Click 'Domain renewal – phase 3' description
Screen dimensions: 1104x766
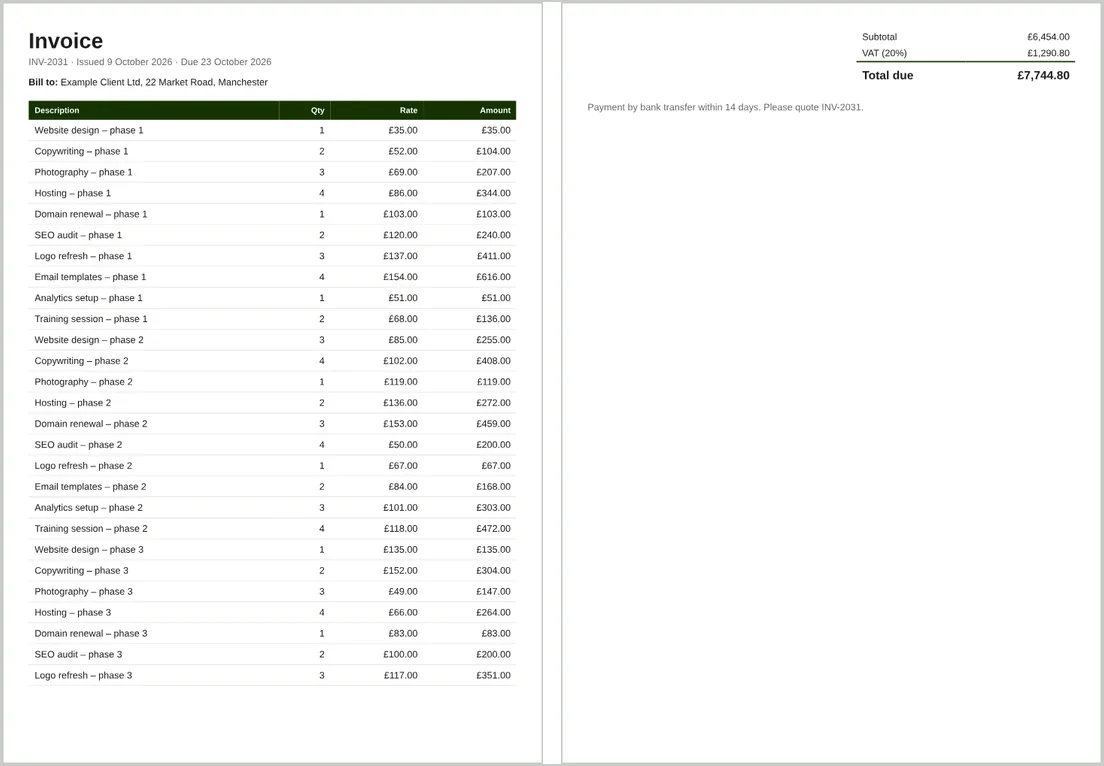(x=91, y=634)
